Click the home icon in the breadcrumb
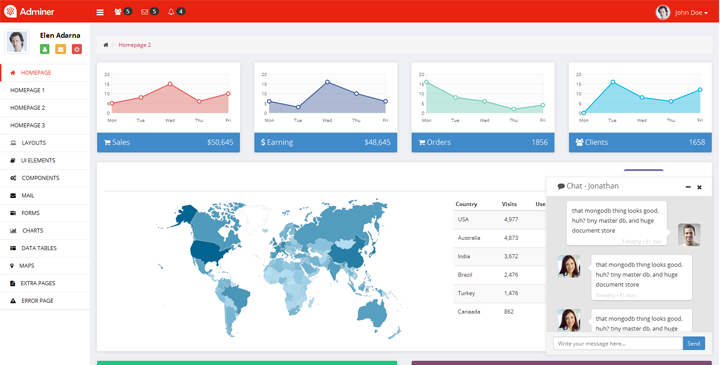This screenshot has width=720, height=365. pyautogui.click(x=106, y=45)
